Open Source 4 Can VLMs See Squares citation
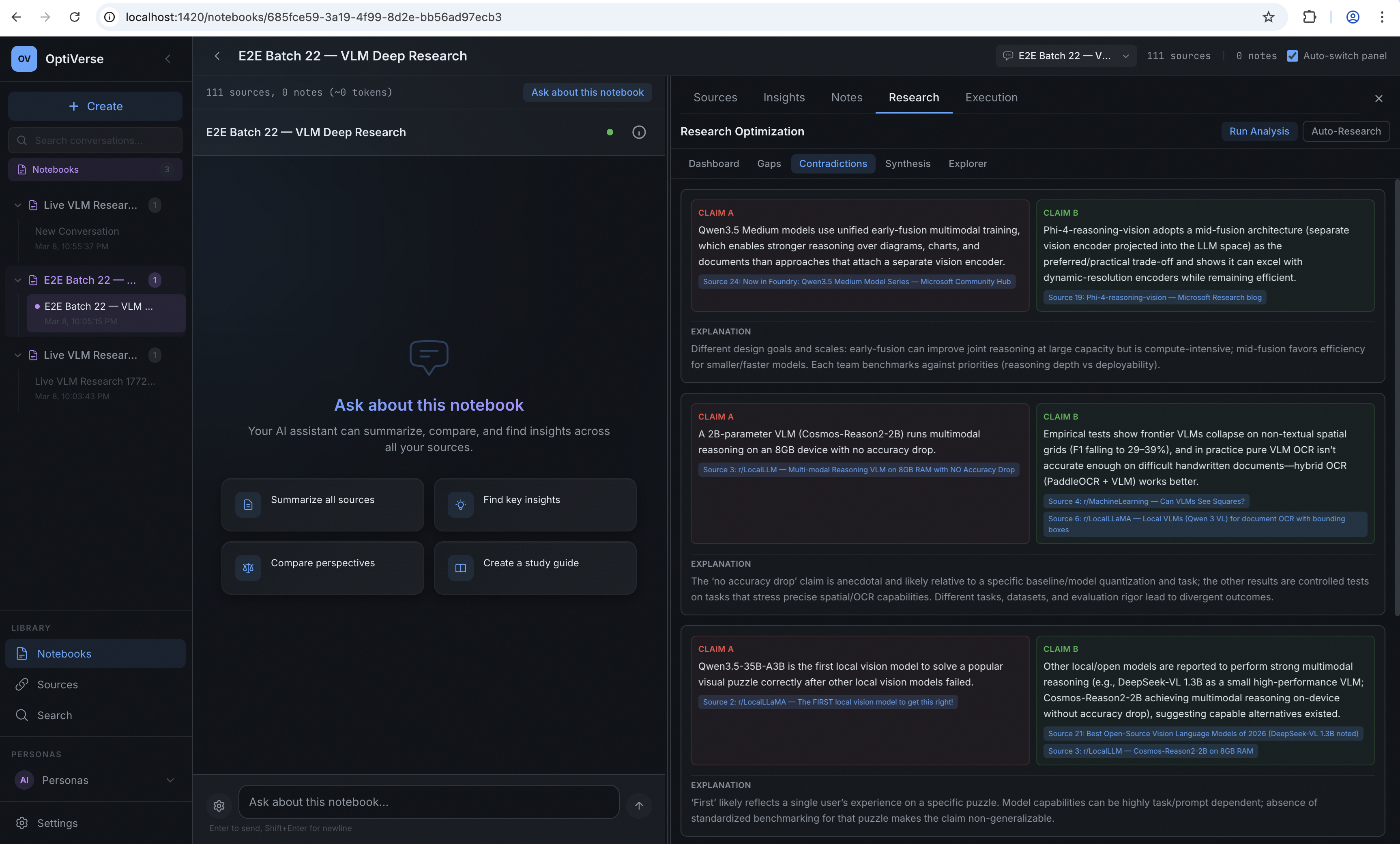 (x=1145, y=501)
